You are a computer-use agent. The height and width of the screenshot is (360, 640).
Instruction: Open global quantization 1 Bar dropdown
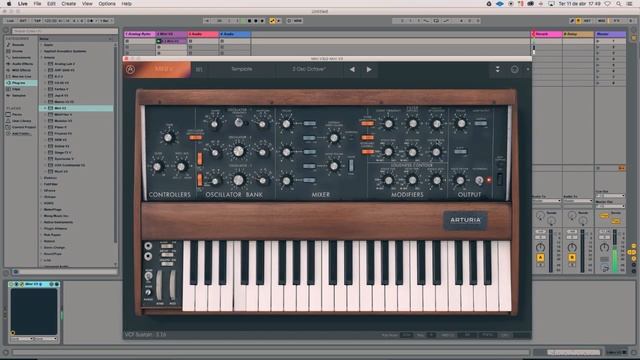click(x=106, y=21)
